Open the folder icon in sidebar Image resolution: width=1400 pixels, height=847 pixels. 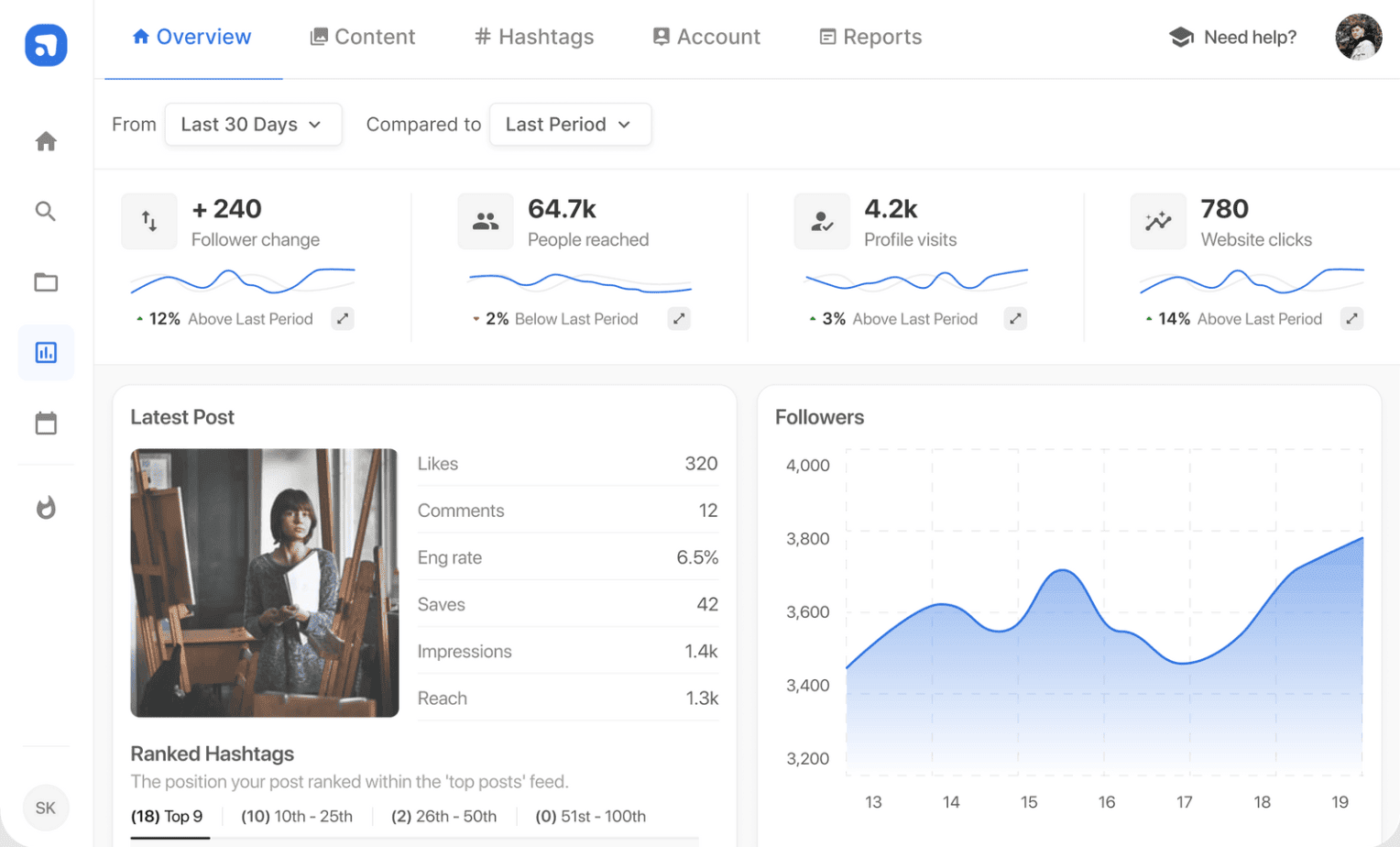coord(46,282)
